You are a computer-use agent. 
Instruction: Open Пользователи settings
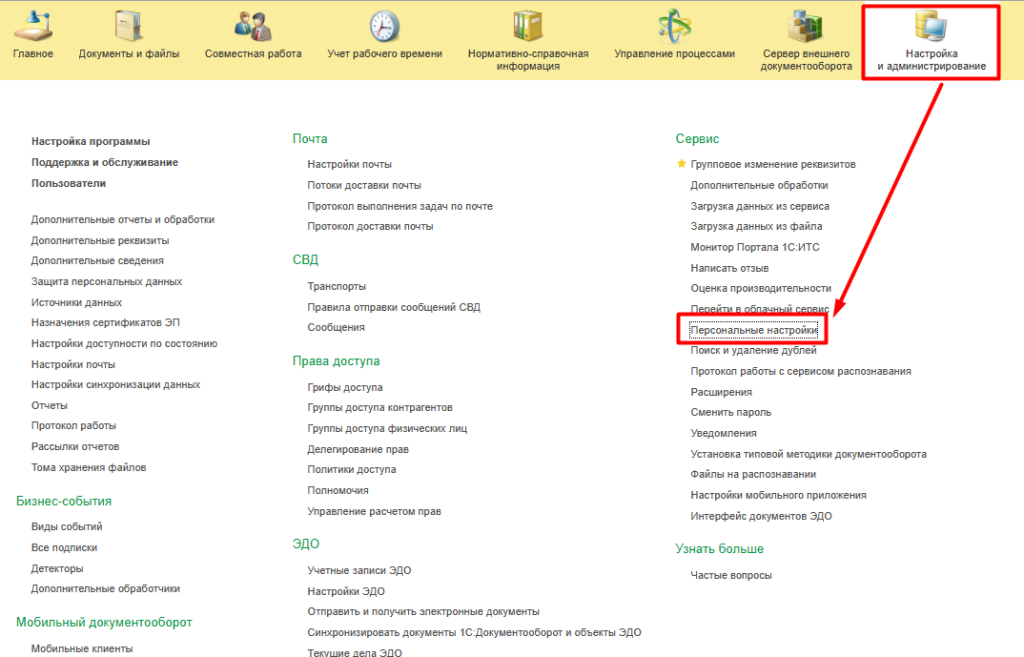click(69, 183)
